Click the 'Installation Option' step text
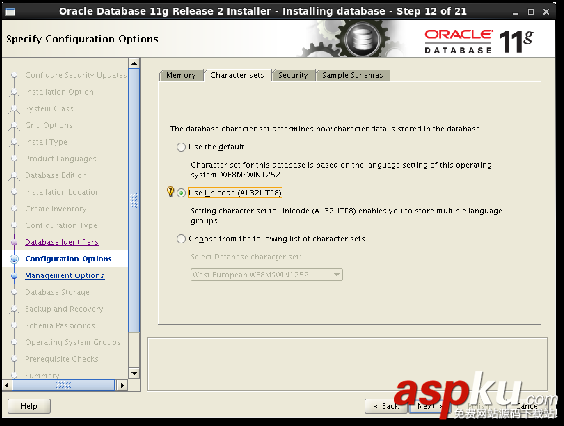This screenshot has width=564, height=426. (x=59, y=92)
